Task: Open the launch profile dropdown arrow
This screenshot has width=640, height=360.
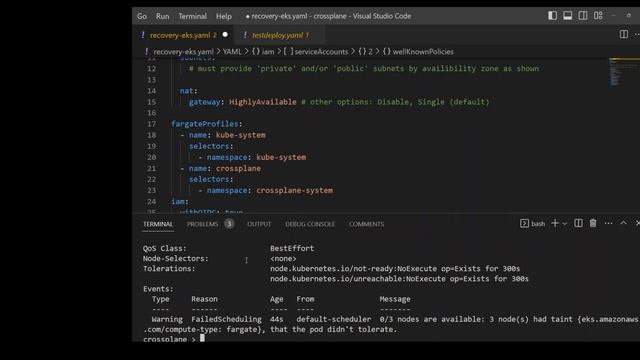Action: (x=565, y=223)
